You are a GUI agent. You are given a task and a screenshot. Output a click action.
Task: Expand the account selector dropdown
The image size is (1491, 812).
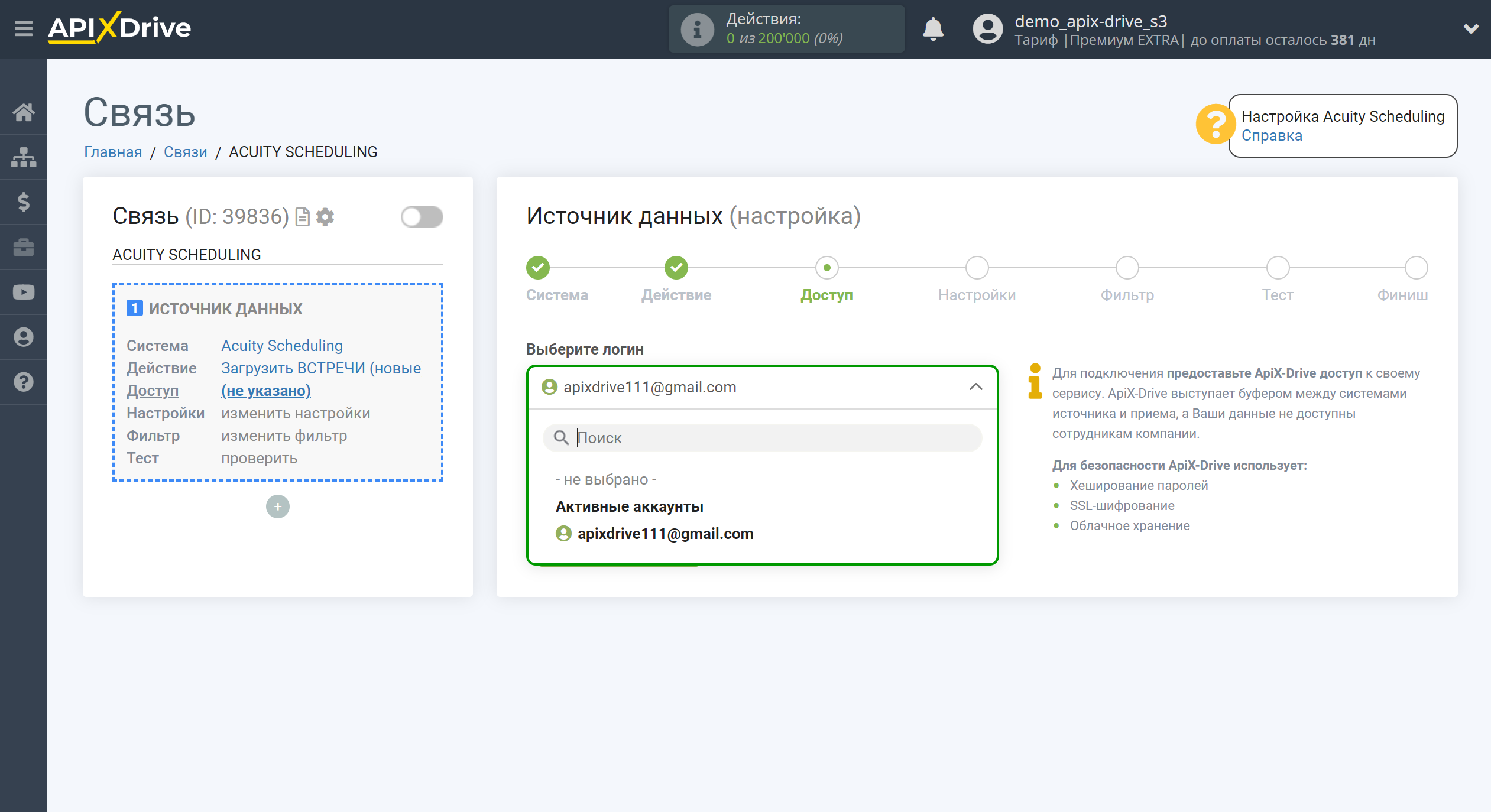(762, 387)
